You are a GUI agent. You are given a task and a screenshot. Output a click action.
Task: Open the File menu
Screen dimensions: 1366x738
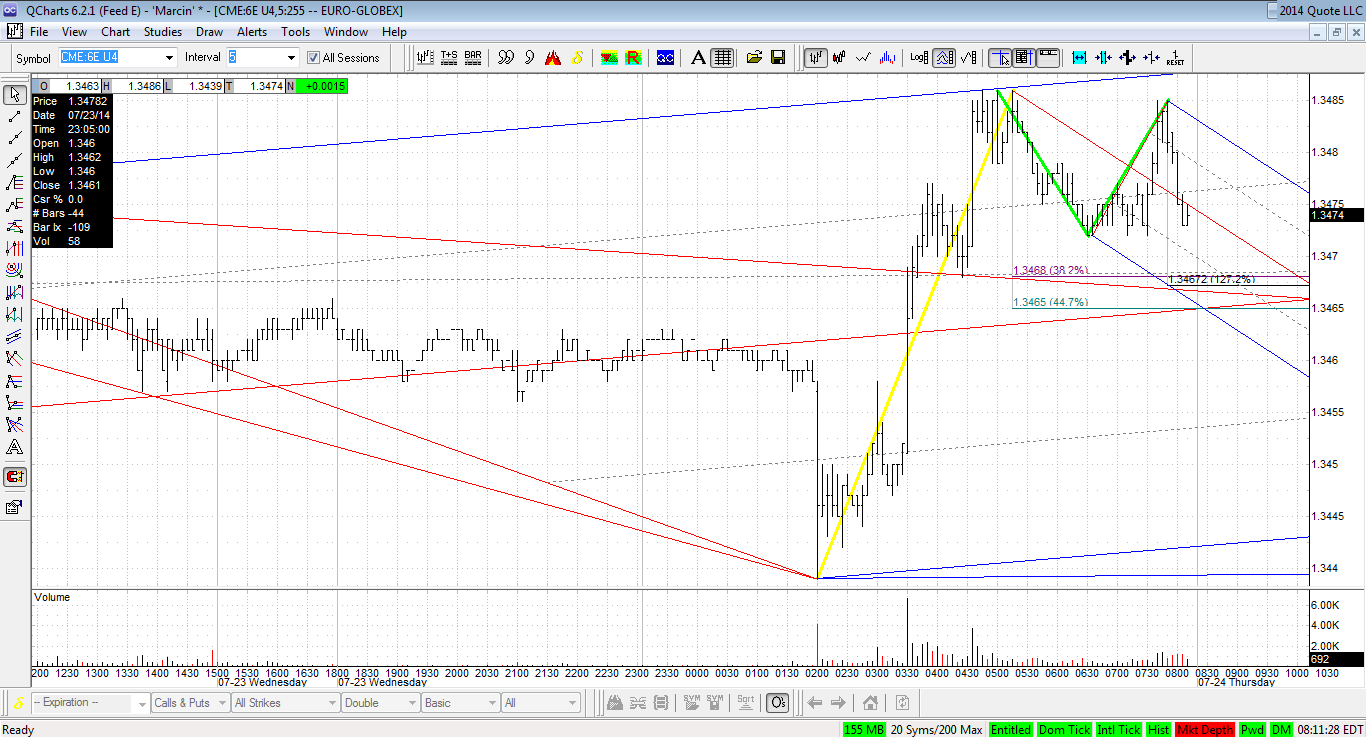pyautogui.click(x=39, y=32)
